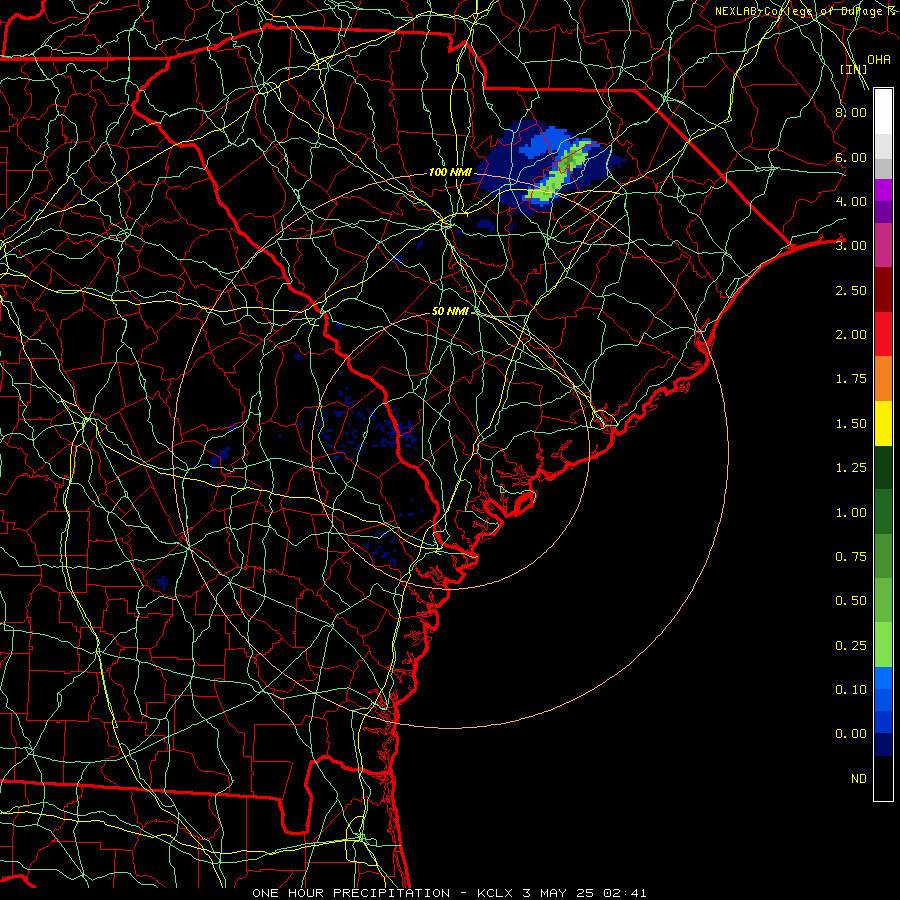This screenshot has height=900, width=900.
Task: Click the 1.50 legend value
Action: point(851,424)
